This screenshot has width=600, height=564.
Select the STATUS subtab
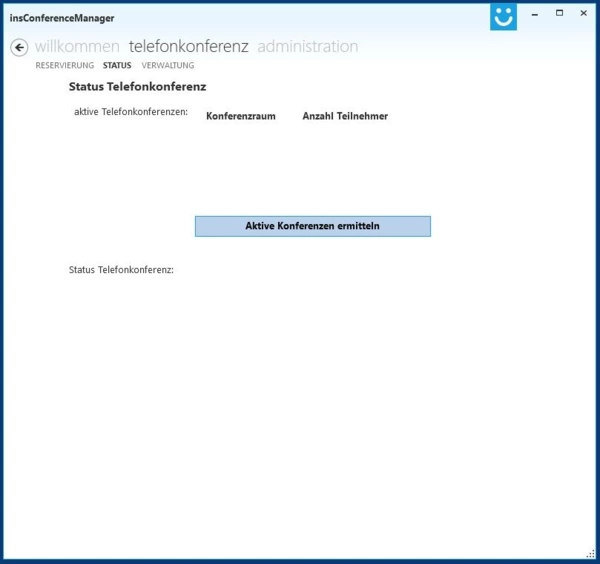[117, 65]
